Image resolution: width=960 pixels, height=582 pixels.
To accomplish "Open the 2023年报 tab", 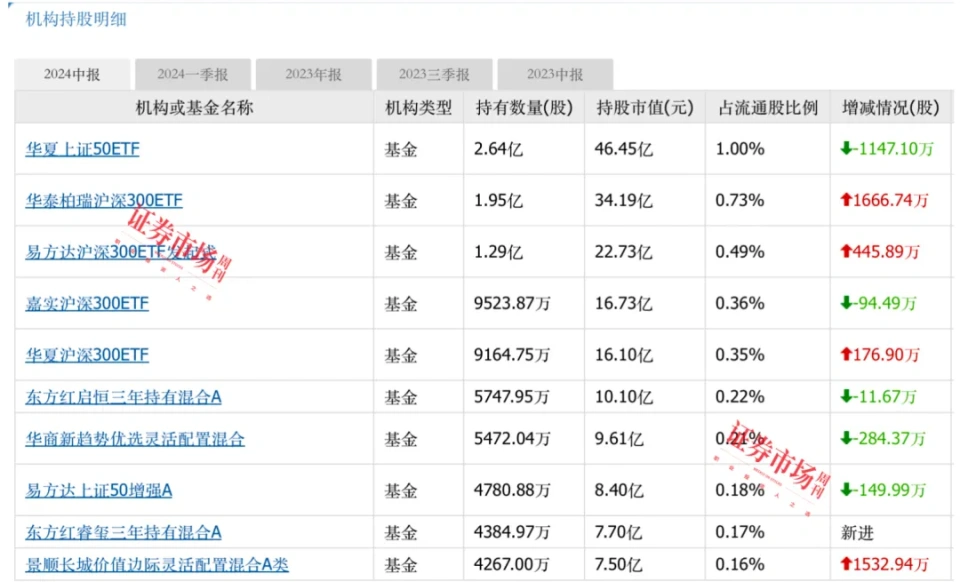I will point(313,75).
